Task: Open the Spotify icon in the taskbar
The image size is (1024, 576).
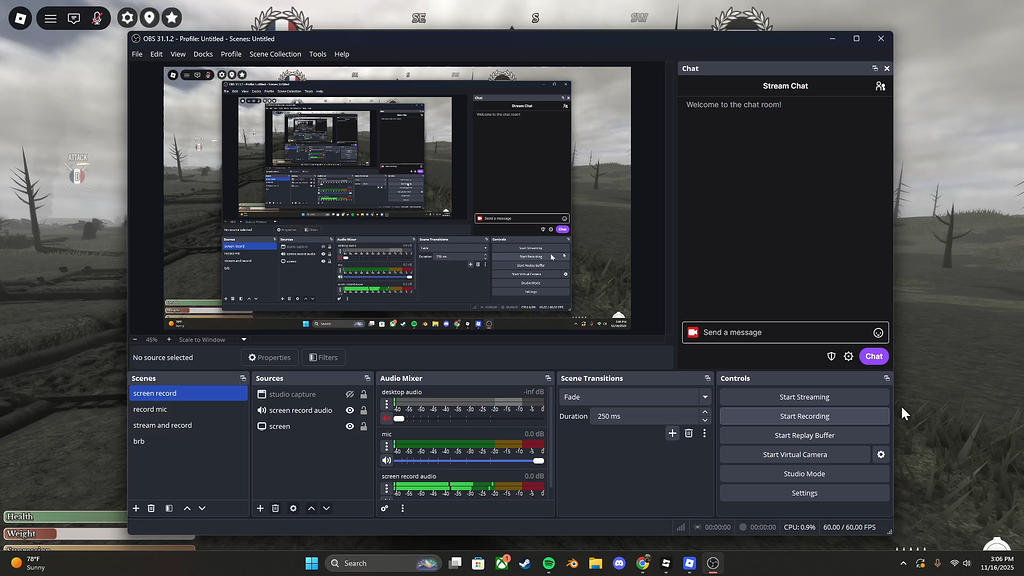Action: pyautogui.click(x=549, y=563)
